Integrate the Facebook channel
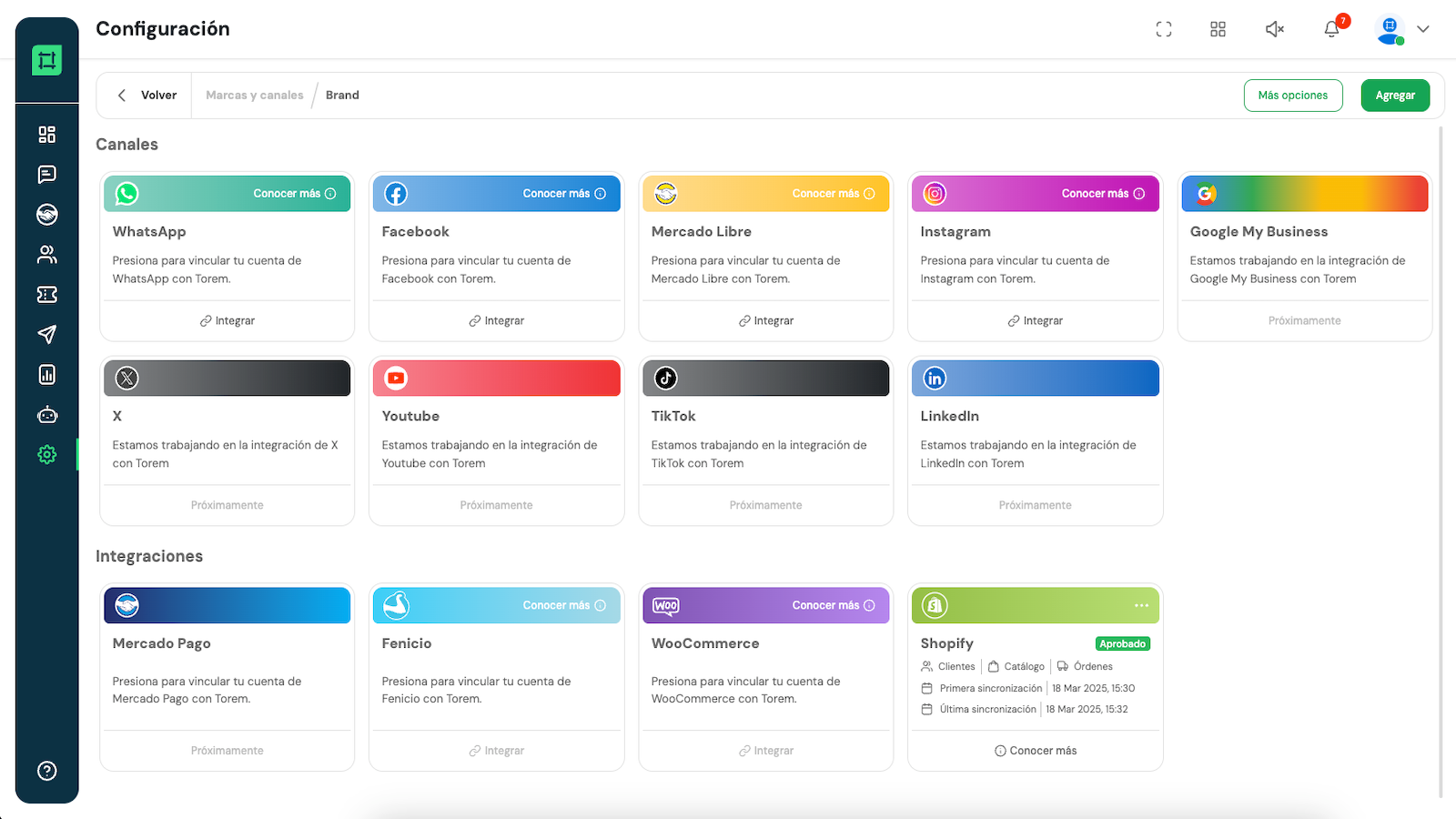The height and width of the screenshot is (819, 1456). coord(497,321)
